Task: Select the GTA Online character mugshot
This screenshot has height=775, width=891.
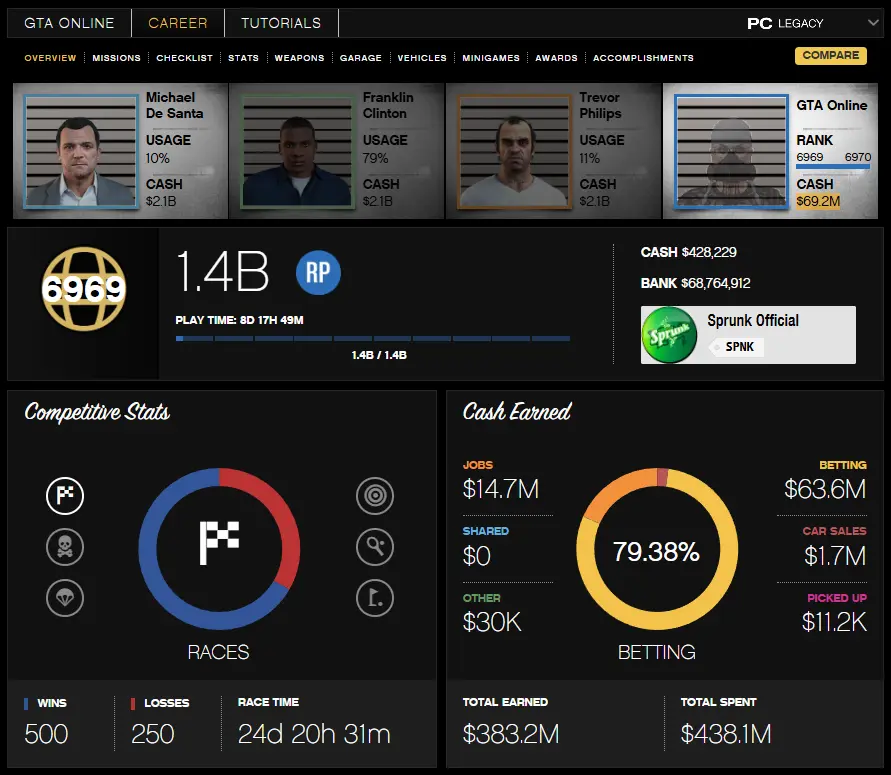Action: [732, 151]
